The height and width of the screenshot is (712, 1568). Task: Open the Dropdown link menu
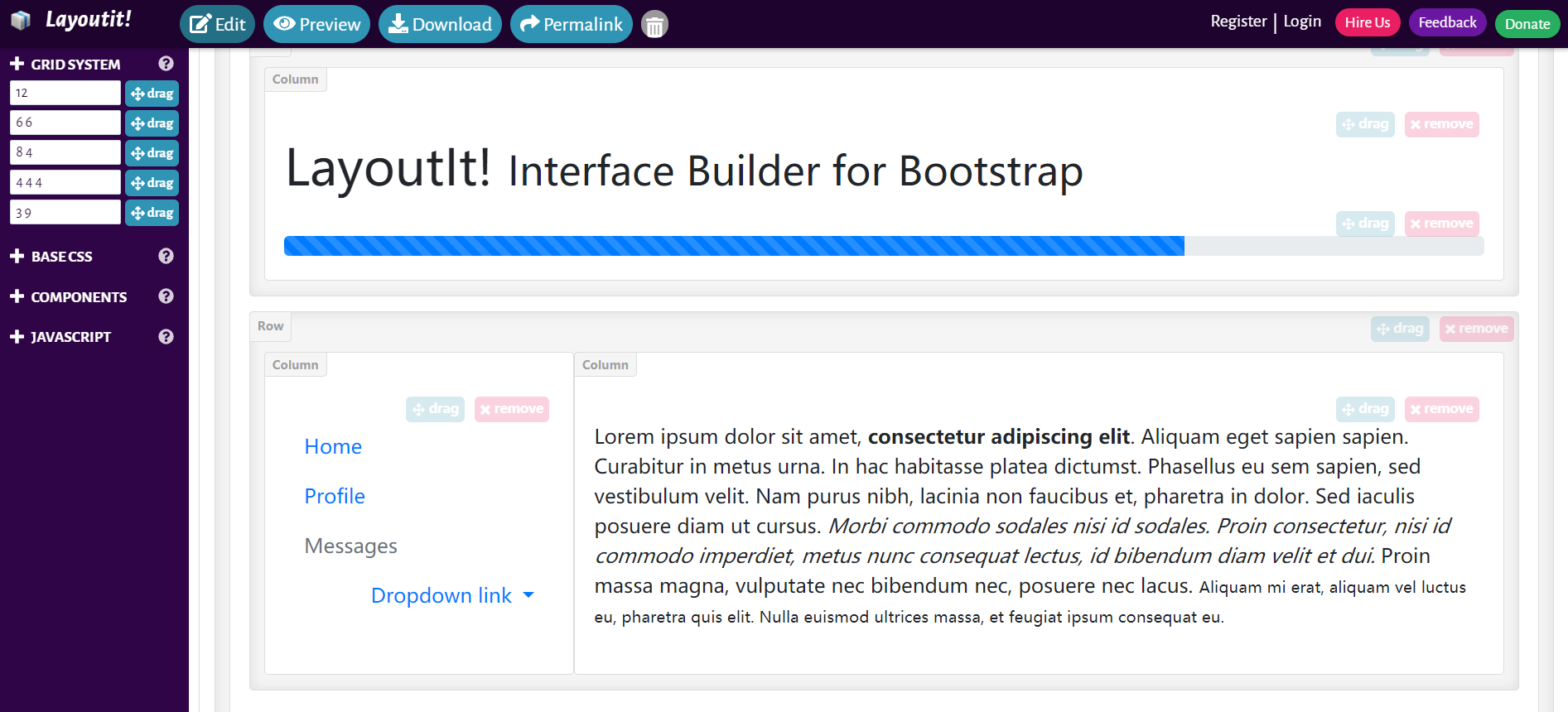tap(452, 595)
